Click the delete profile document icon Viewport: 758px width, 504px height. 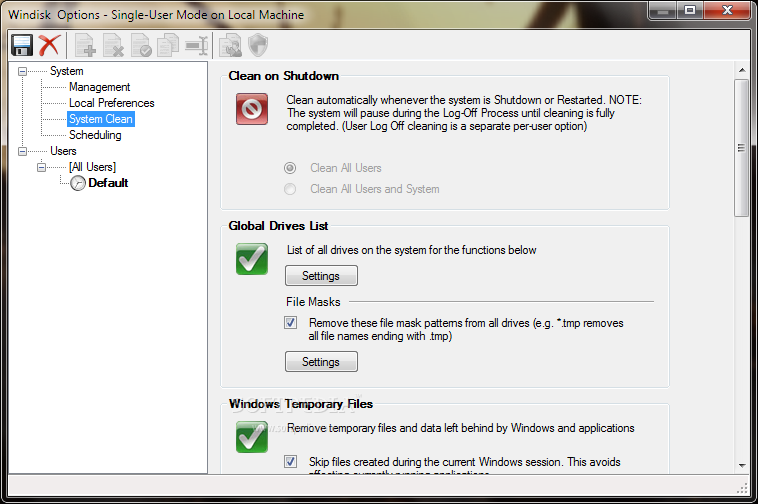[113, 45]
